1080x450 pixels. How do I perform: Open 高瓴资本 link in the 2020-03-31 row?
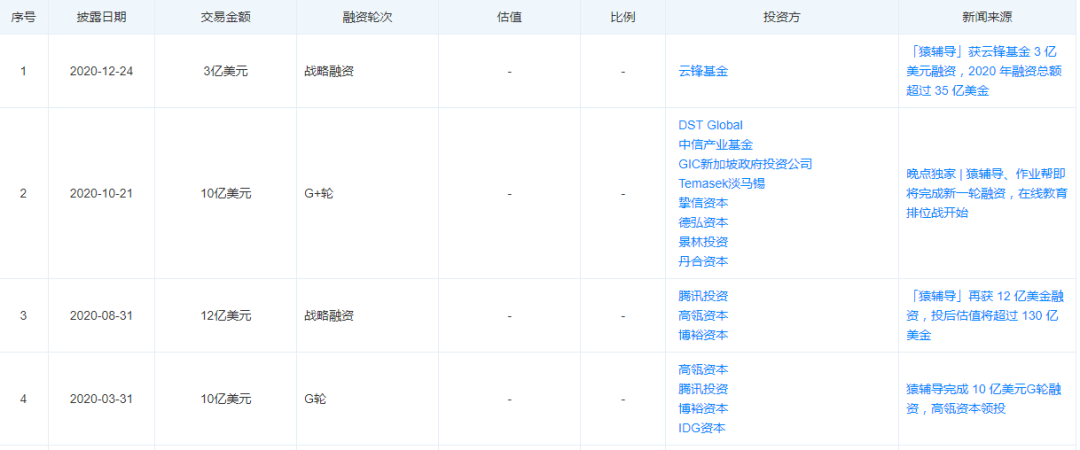pos(703,370)
